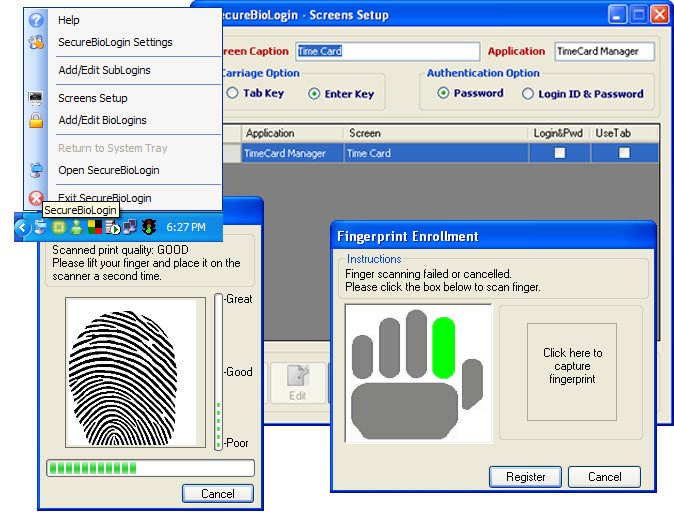Choose Exit SecureBioLogin menu entry

pyautogui.click(x=104, y=198)
